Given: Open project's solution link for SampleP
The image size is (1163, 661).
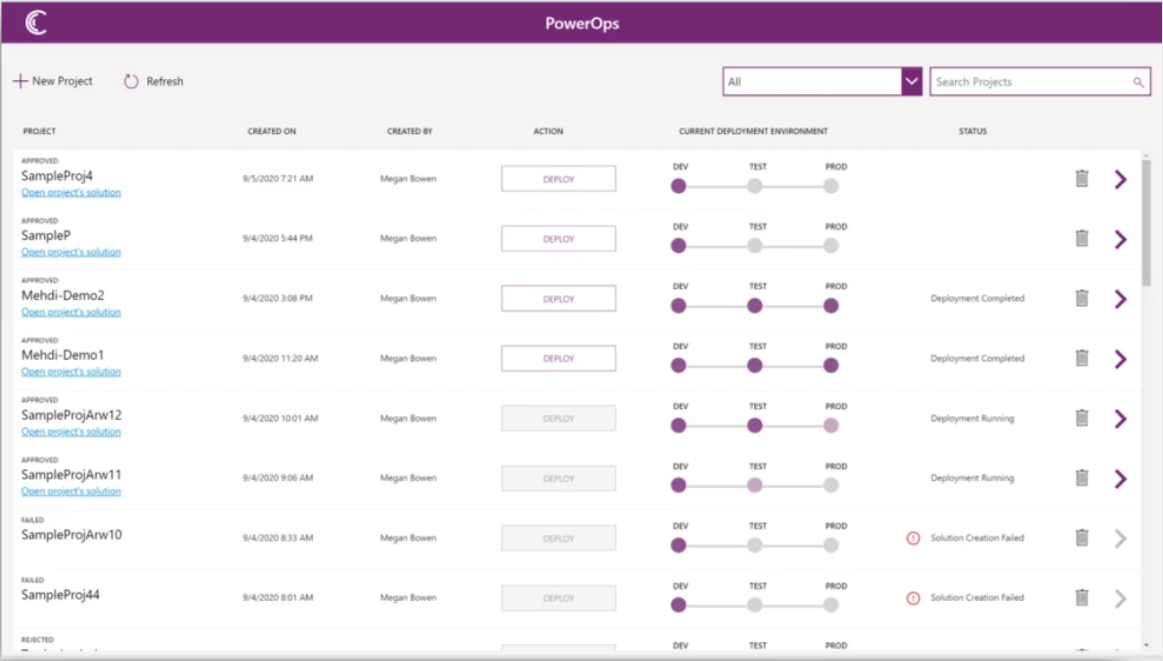Looking at the screenshot, I should pos(71,252).
